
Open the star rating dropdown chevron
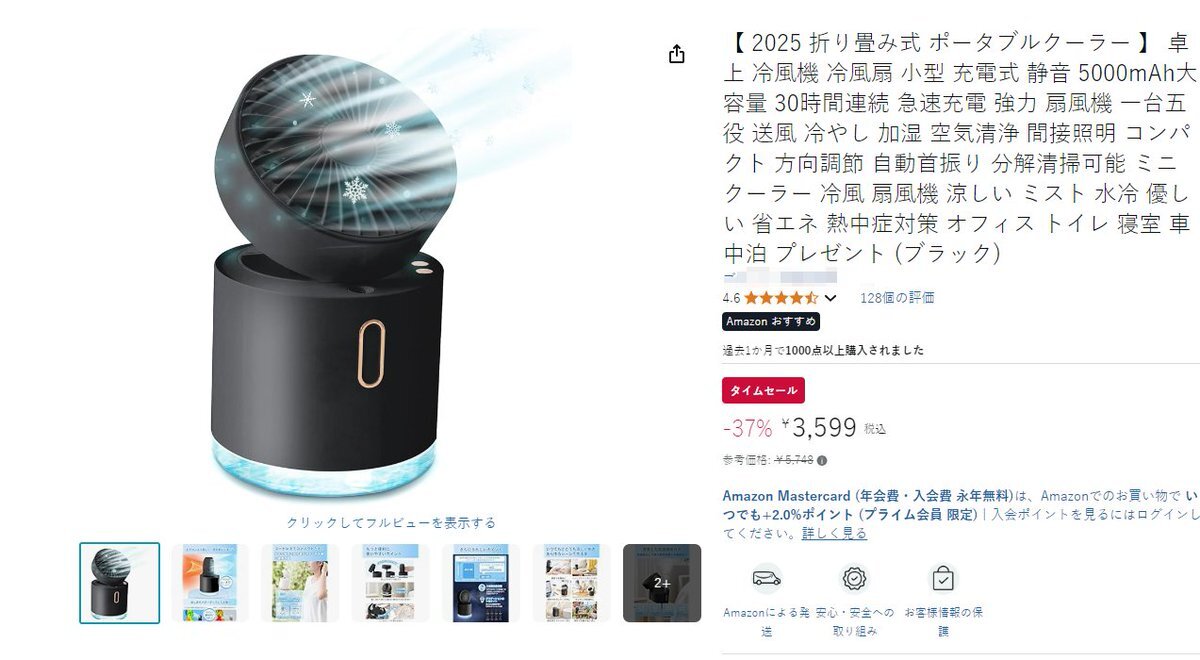tap(830, 298)
